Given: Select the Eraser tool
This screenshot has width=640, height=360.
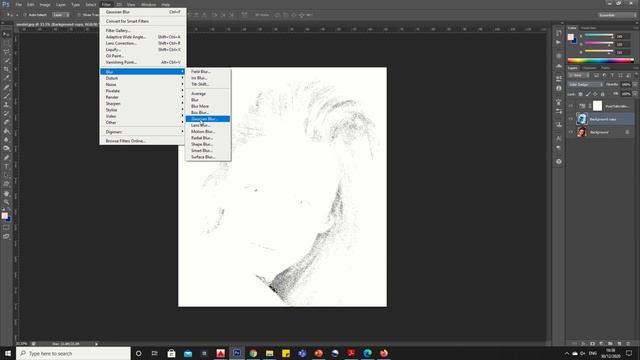Looking at the screenshot, I should pos(6,122).
